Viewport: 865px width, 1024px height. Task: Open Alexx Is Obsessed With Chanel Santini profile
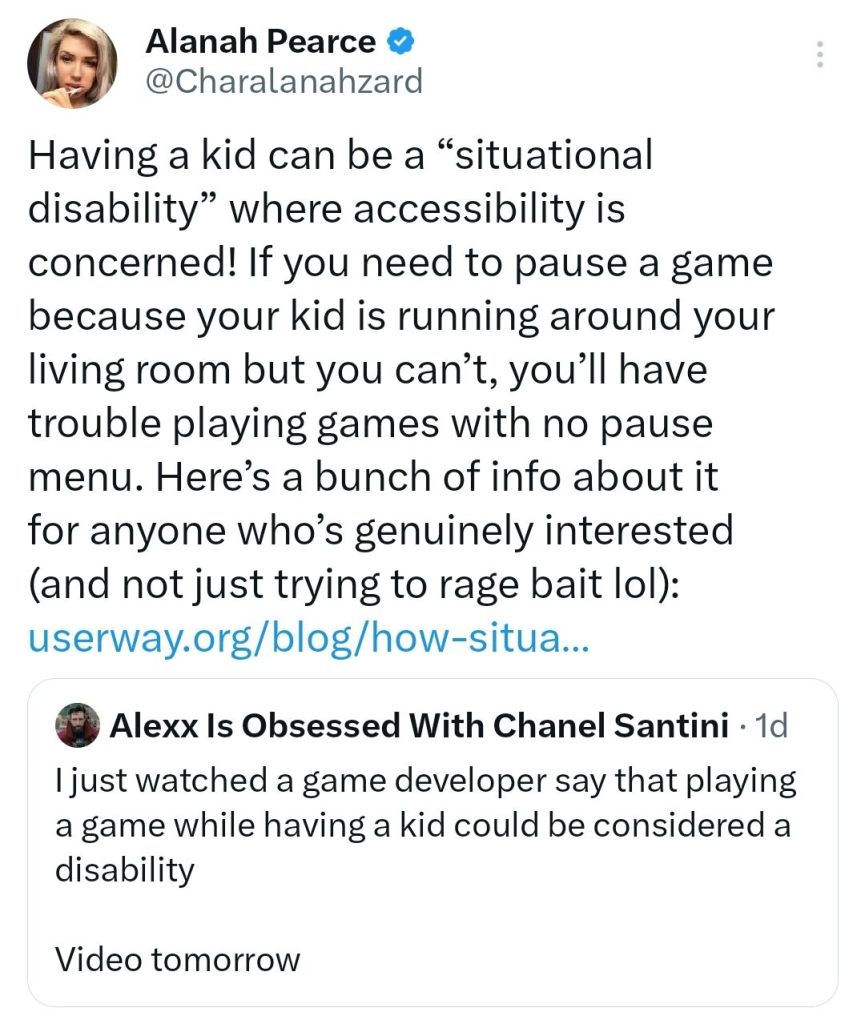418,726
